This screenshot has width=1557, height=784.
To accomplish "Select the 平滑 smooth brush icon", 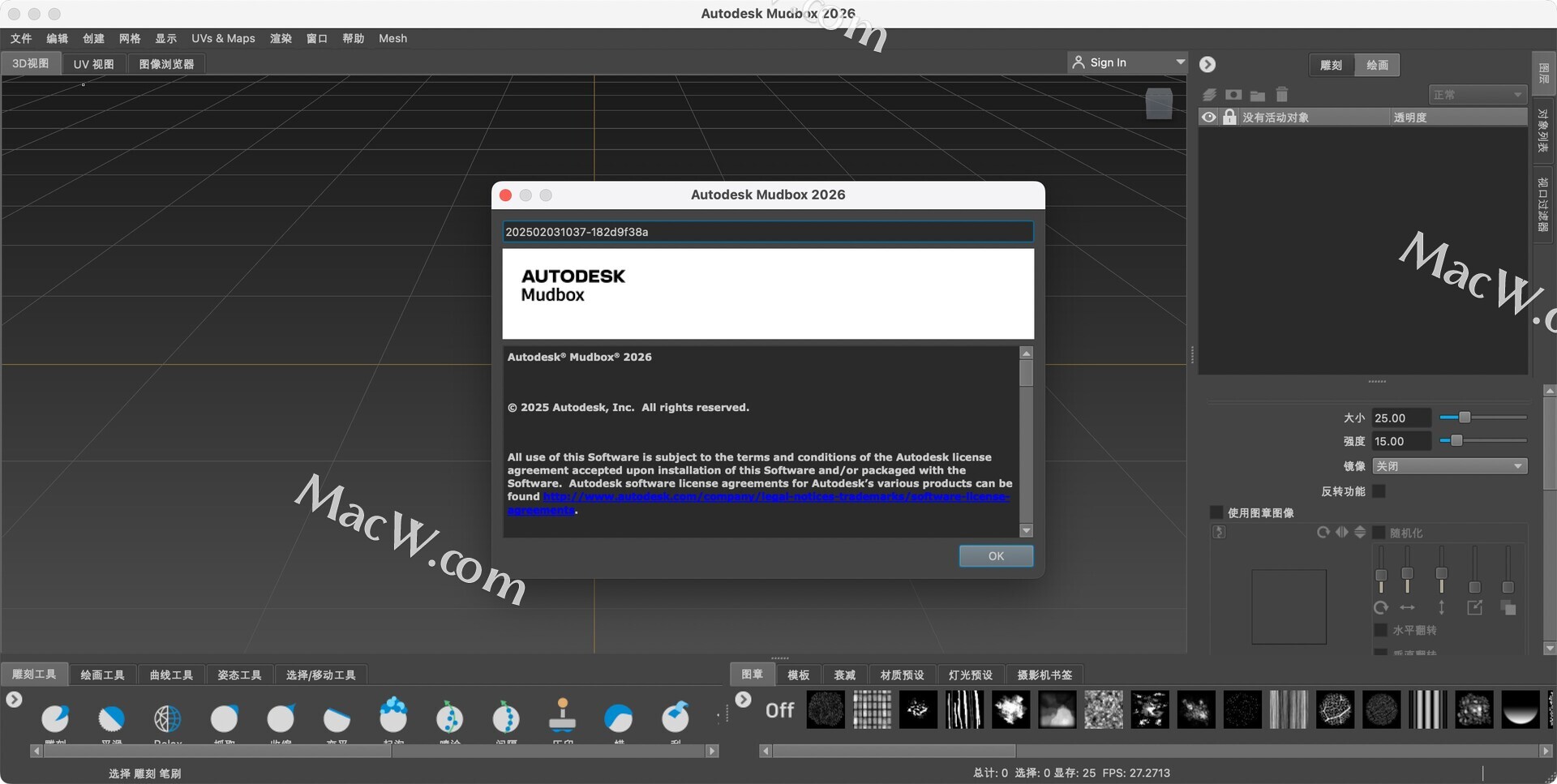I will pyautogui.click(x=111, y=718).
